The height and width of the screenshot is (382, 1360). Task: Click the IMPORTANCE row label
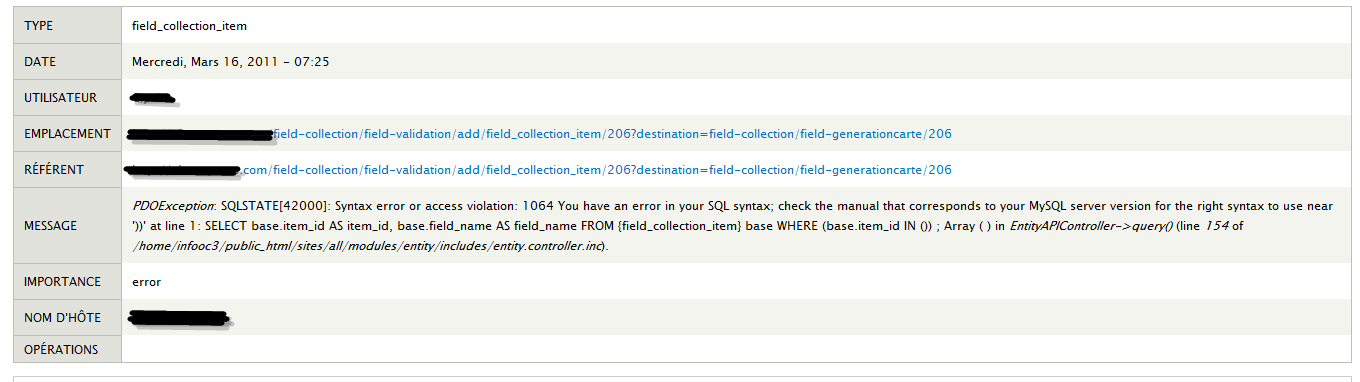[63, 282]
